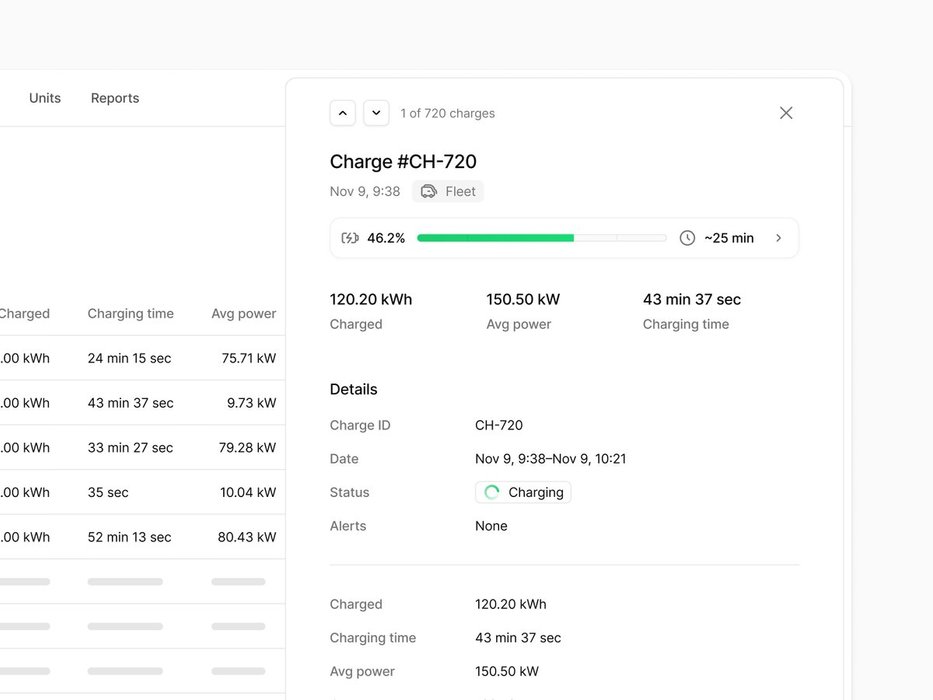Click the 79.28 kW avg power cell
This screenshot has width=933, height=700.
[x=247, y=448]
